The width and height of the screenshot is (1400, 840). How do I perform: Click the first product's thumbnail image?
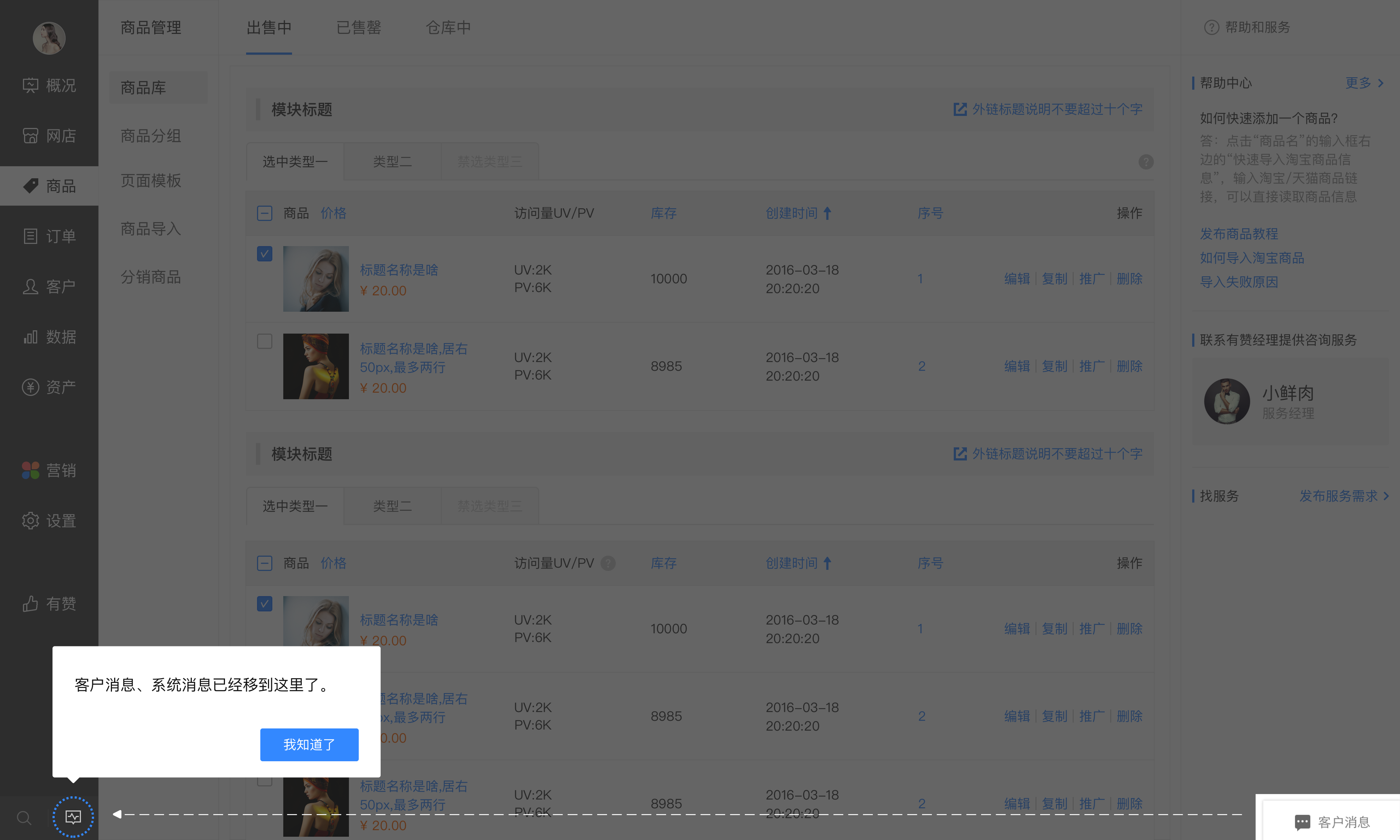pyautogui.click(x=316, y=279)
